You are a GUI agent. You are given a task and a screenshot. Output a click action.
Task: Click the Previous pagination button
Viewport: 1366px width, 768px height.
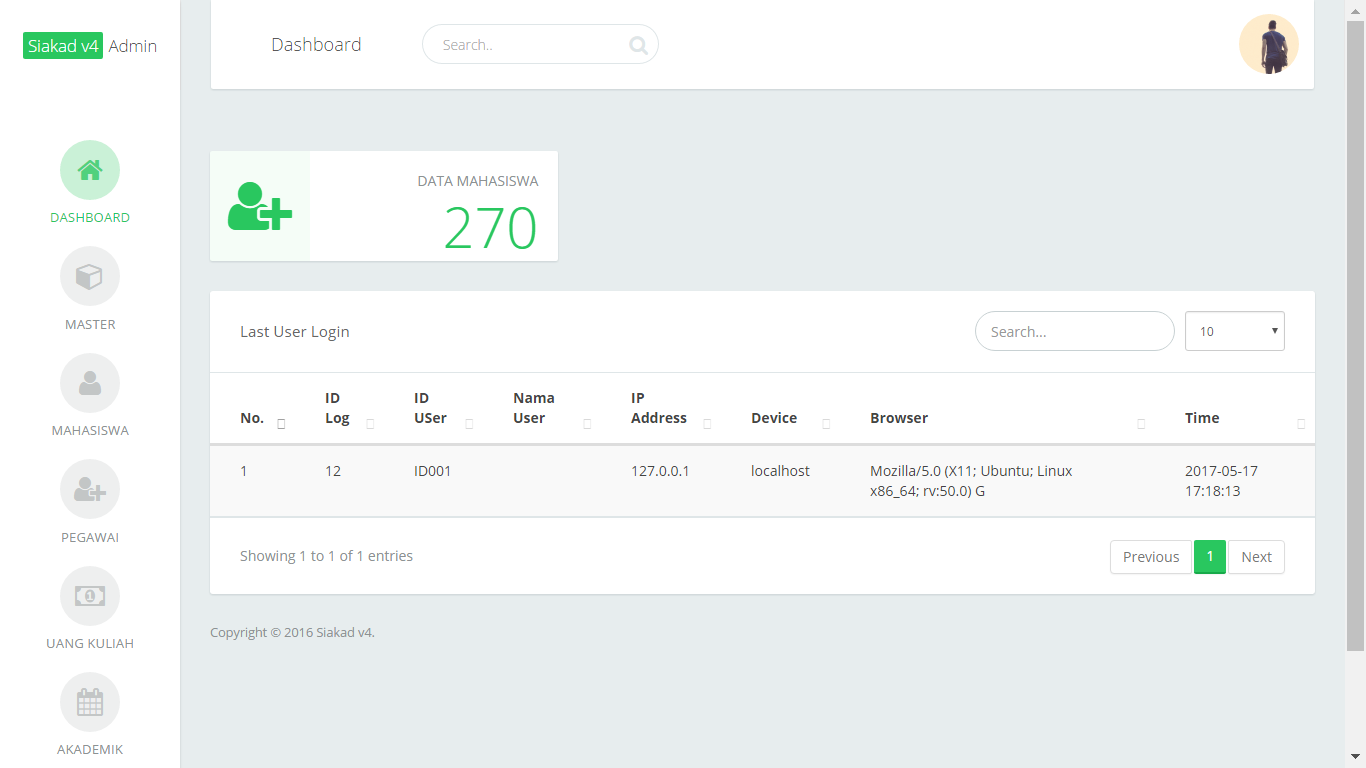1150,557
